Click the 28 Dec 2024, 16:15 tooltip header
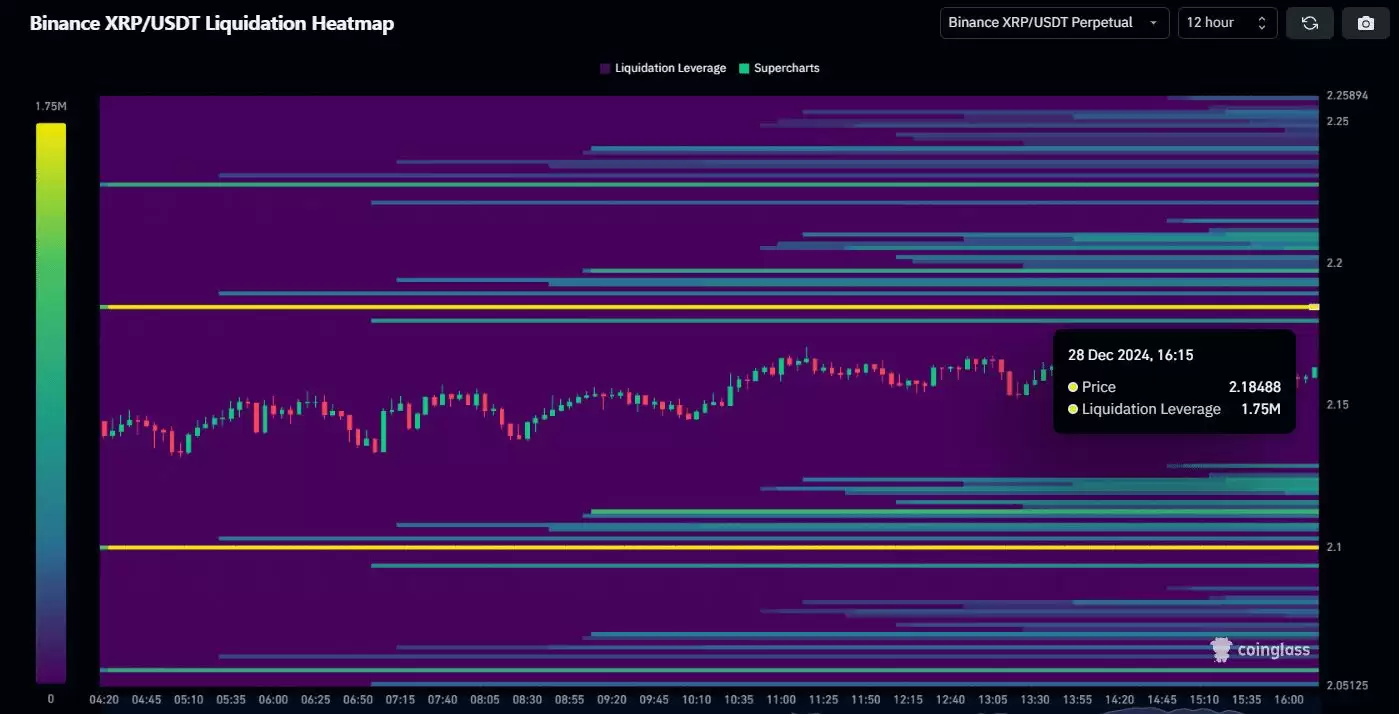 coord(1130,355)
